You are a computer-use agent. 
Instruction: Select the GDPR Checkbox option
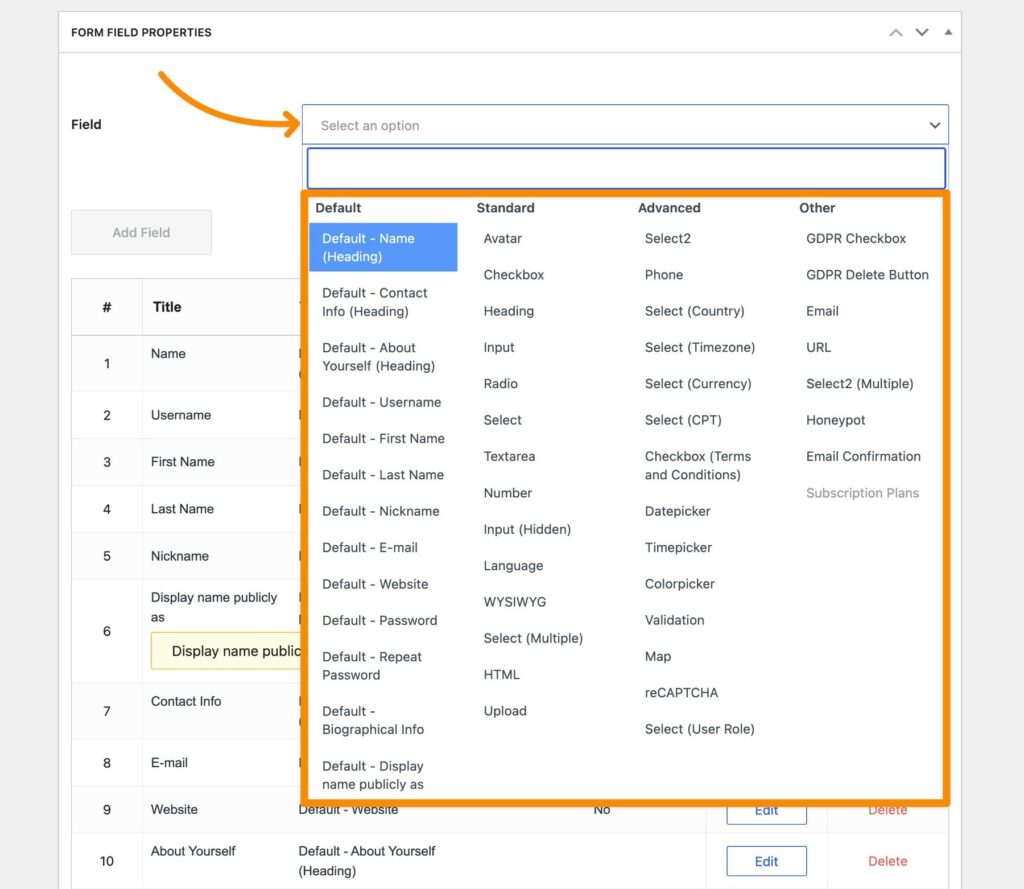click(856, 239)
